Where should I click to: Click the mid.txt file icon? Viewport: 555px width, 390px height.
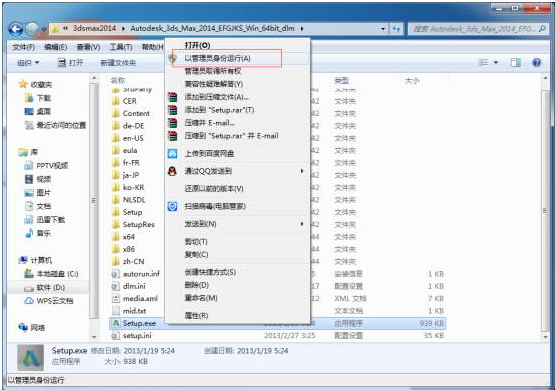[x=116, y=311]
